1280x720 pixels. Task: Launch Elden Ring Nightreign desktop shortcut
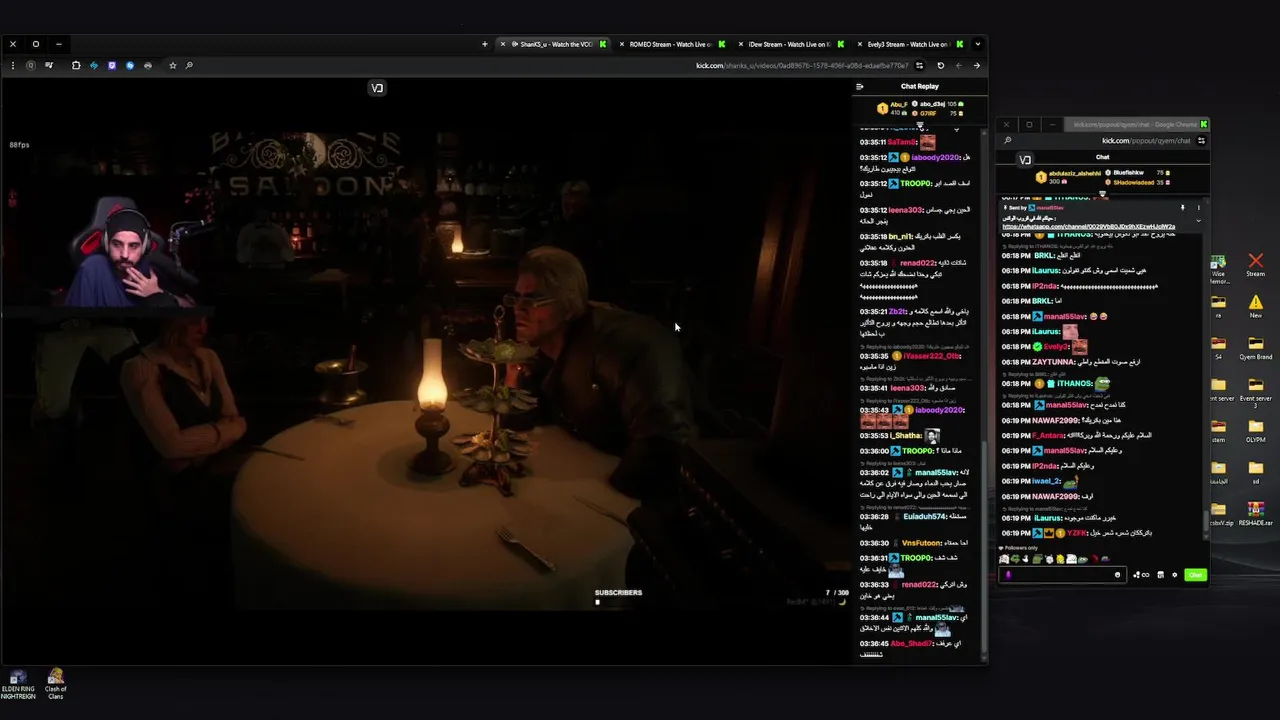point(17,684)
